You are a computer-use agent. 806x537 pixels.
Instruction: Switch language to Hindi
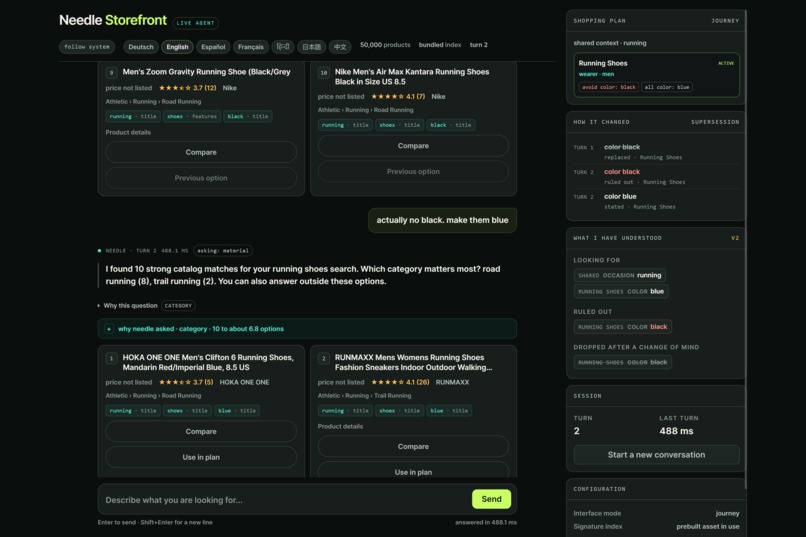(x=283, y=47)
